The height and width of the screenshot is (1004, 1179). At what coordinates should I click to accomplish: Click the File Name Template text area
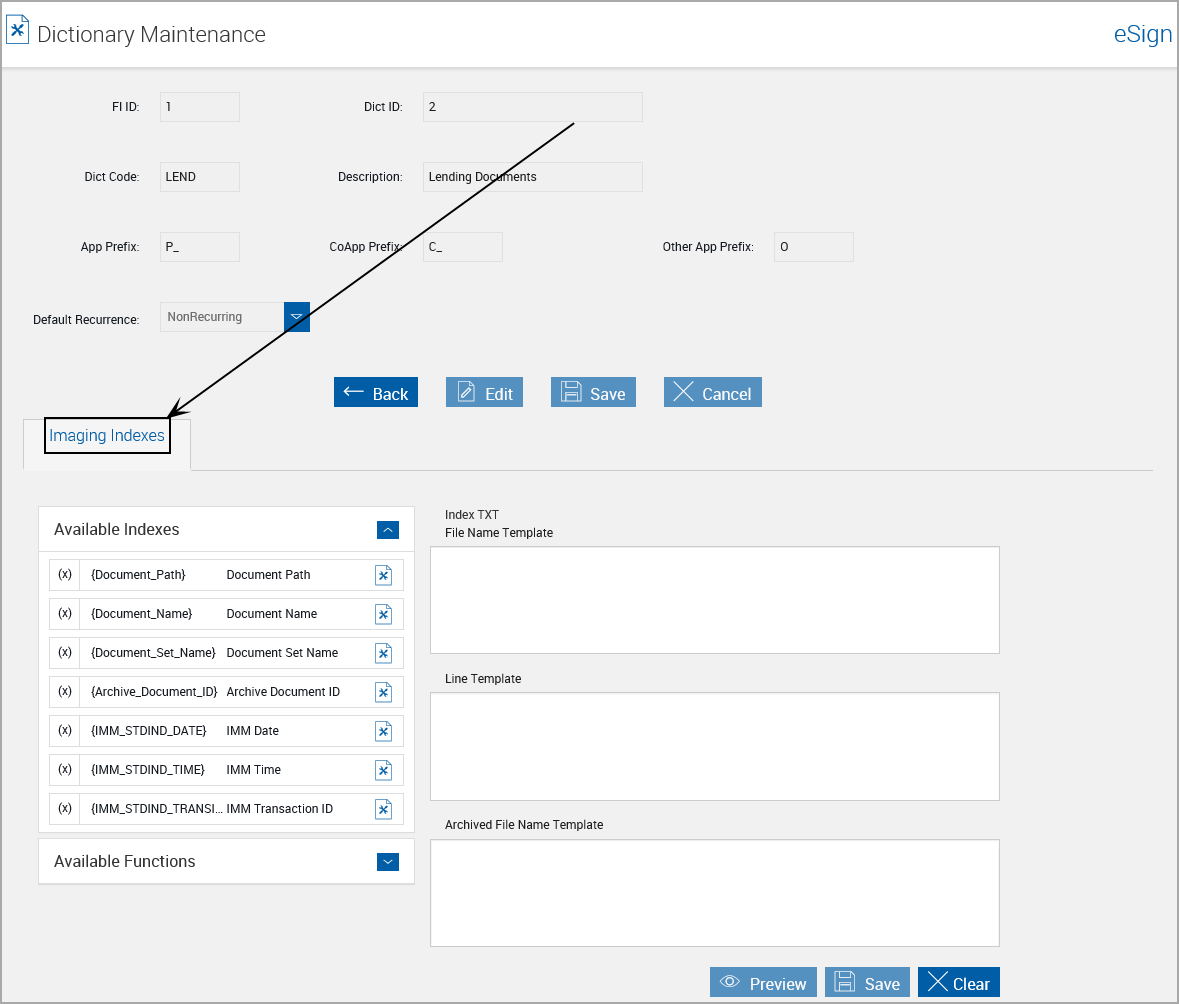click(714, 600)
